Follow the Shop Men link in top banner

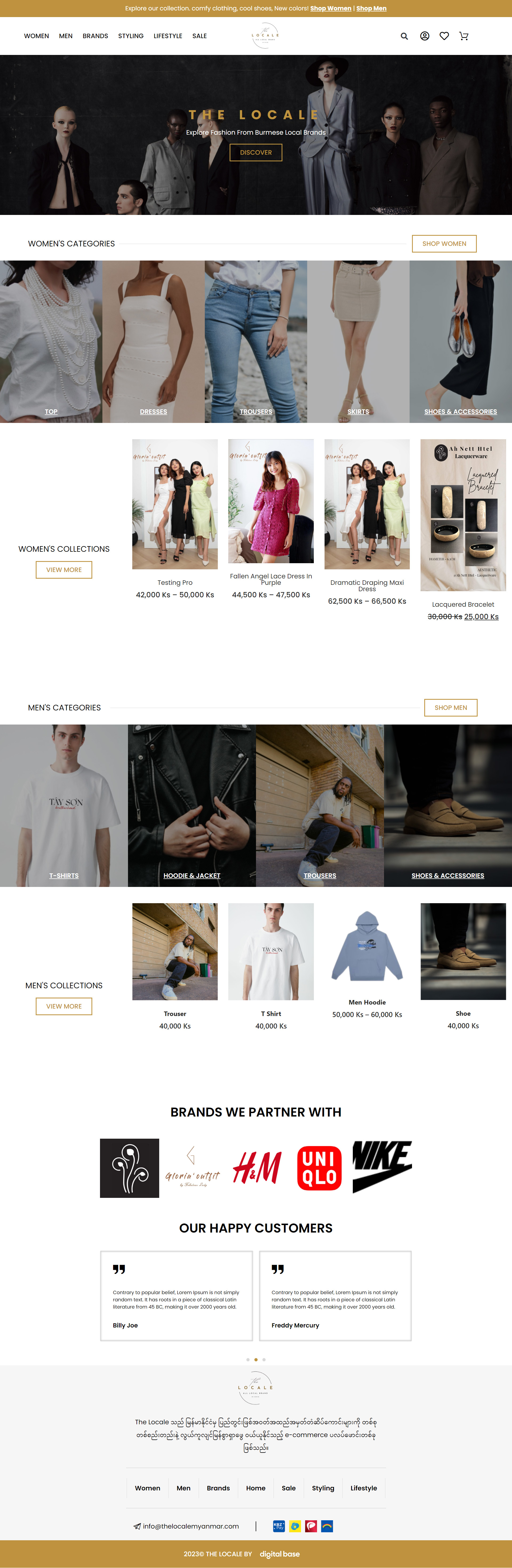(x=371, y=9)
